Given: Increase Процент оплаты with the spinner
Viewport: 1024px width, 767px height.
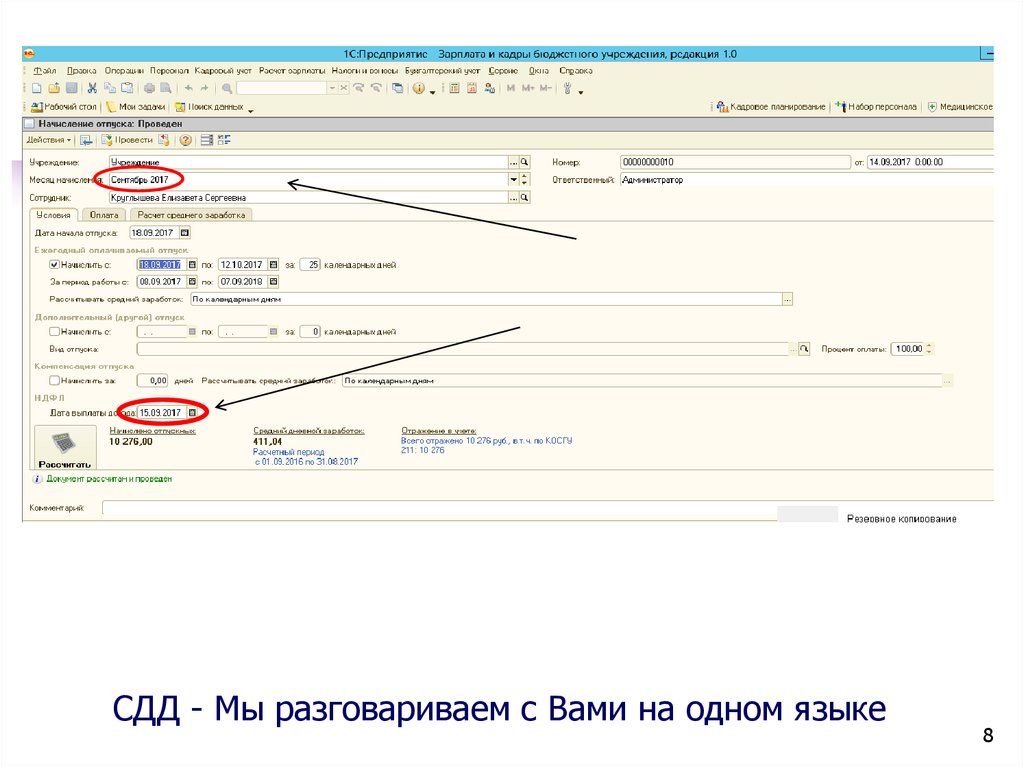Looking at the screenshot, I should tap(929, 345).
